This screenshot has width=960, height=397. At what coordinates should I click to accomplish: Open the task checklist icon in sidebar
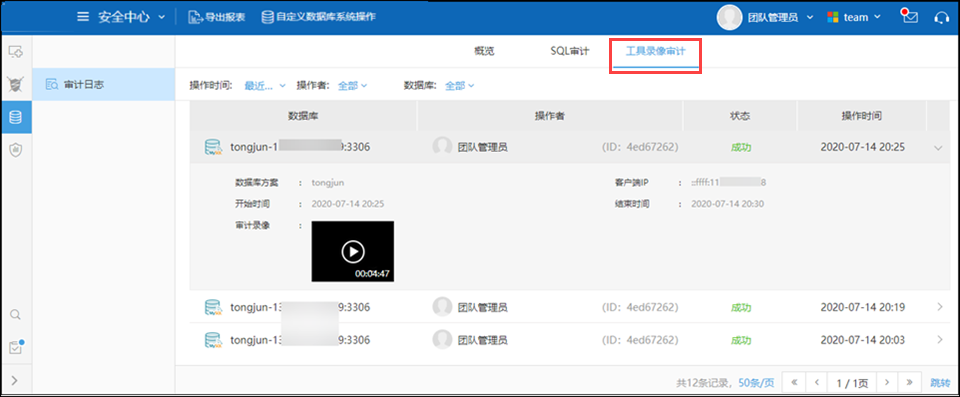tap(16, 347)
